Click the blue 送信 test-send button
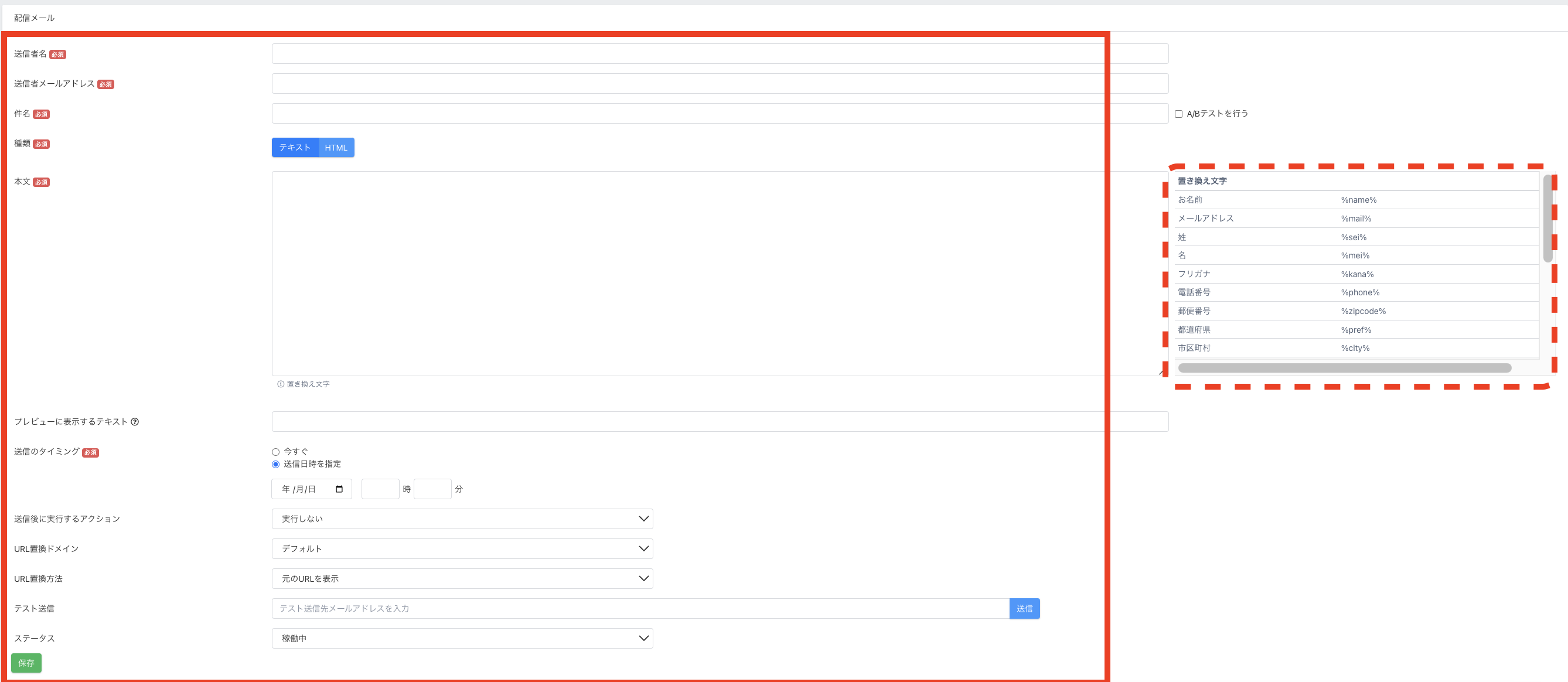Screen dimensions: 1568x682 point(1024,608)
